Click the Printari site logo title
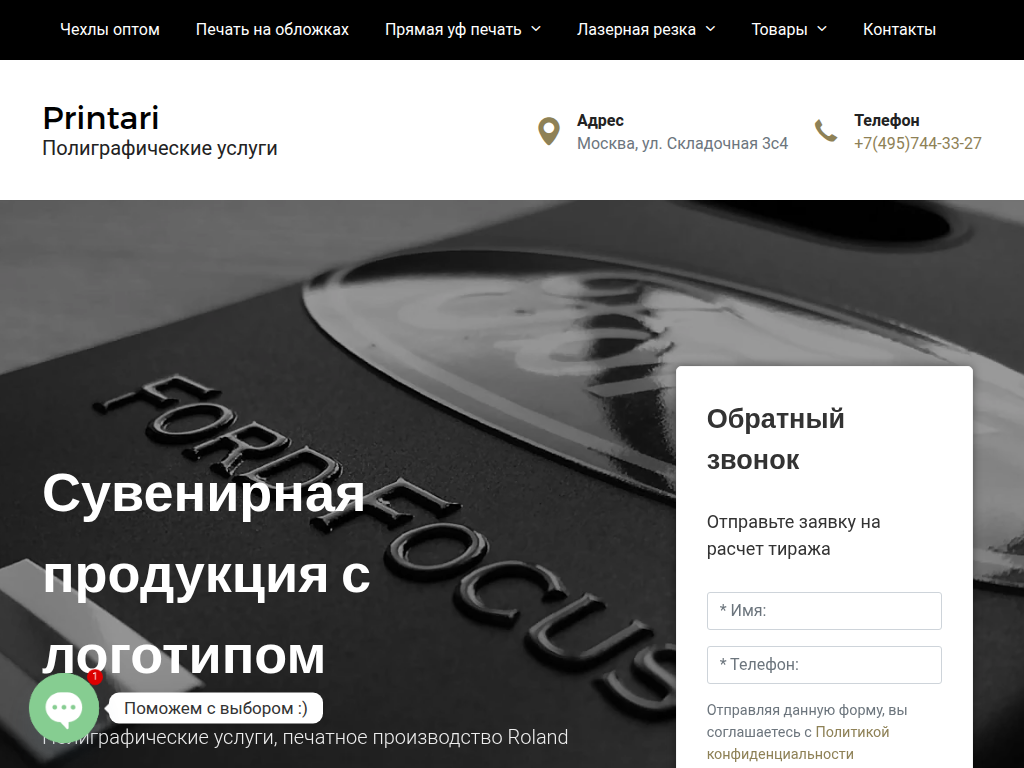 (101, 118)
